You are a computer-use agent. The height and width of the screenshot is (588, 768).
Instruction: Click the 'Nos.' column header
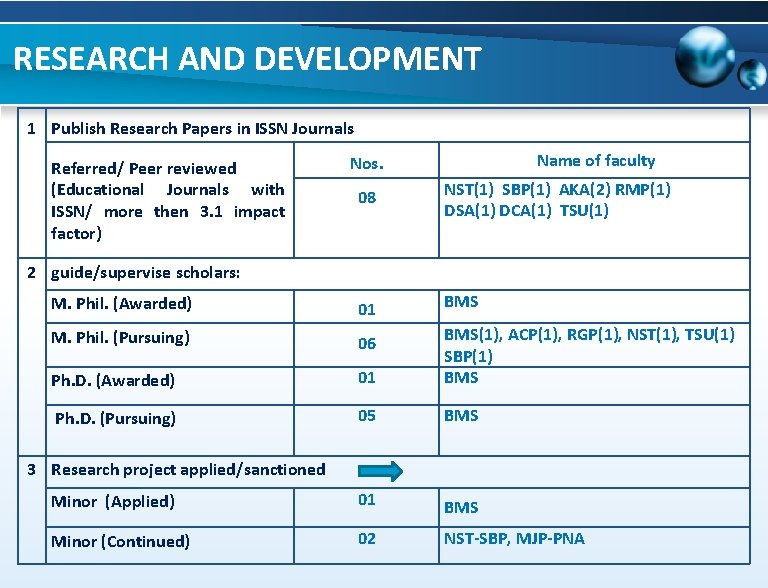click(367, 163)
